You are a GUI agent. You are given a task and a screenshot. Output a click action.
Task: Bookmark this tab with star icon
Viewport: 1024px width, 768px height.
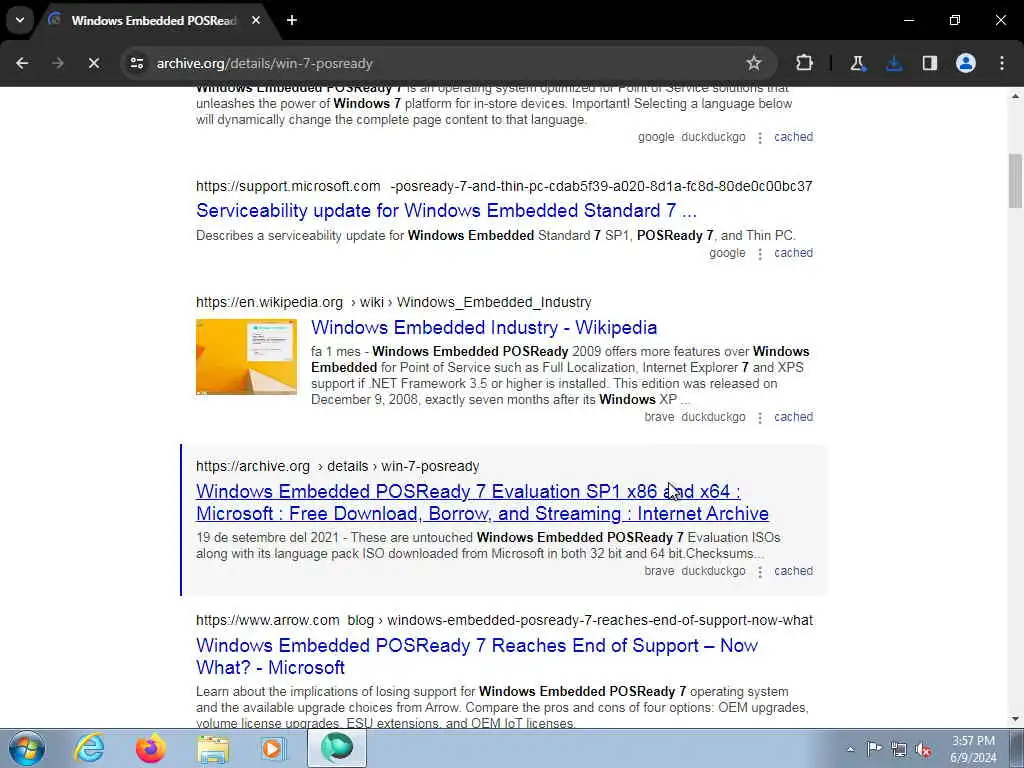(754, 63)
